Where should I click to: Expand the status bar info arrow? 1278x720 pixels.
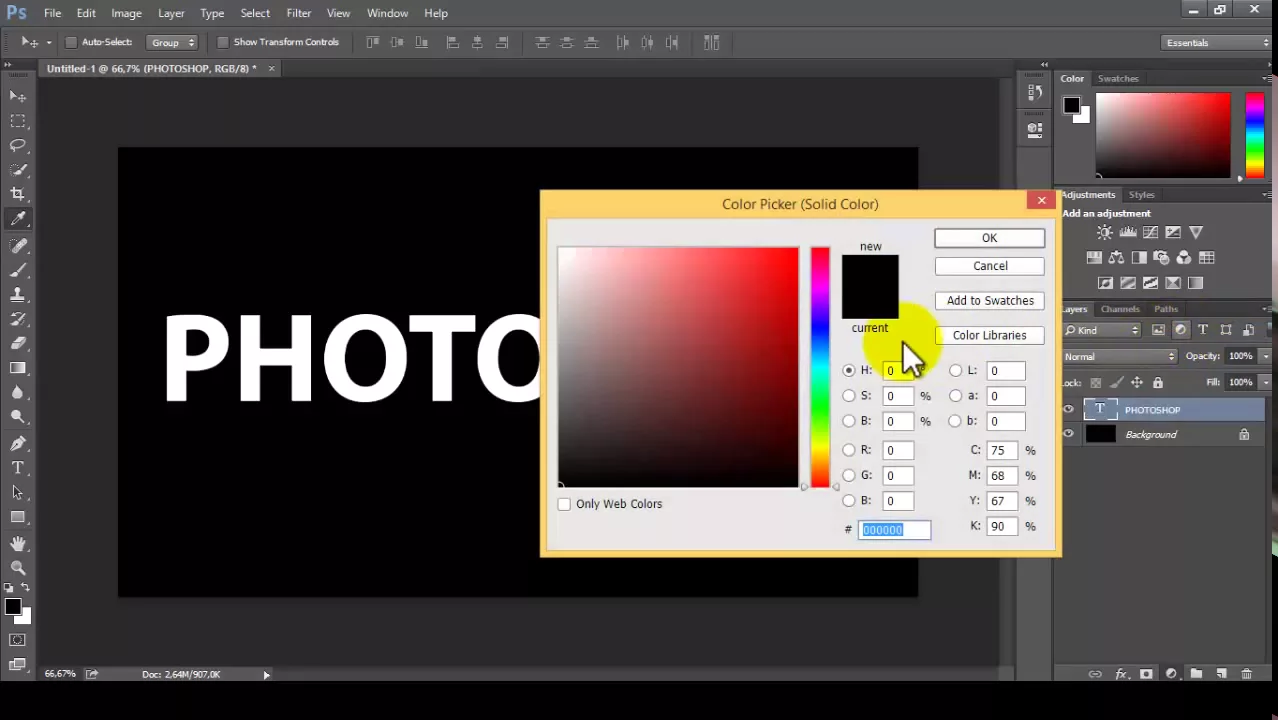[x=266, y=674]
